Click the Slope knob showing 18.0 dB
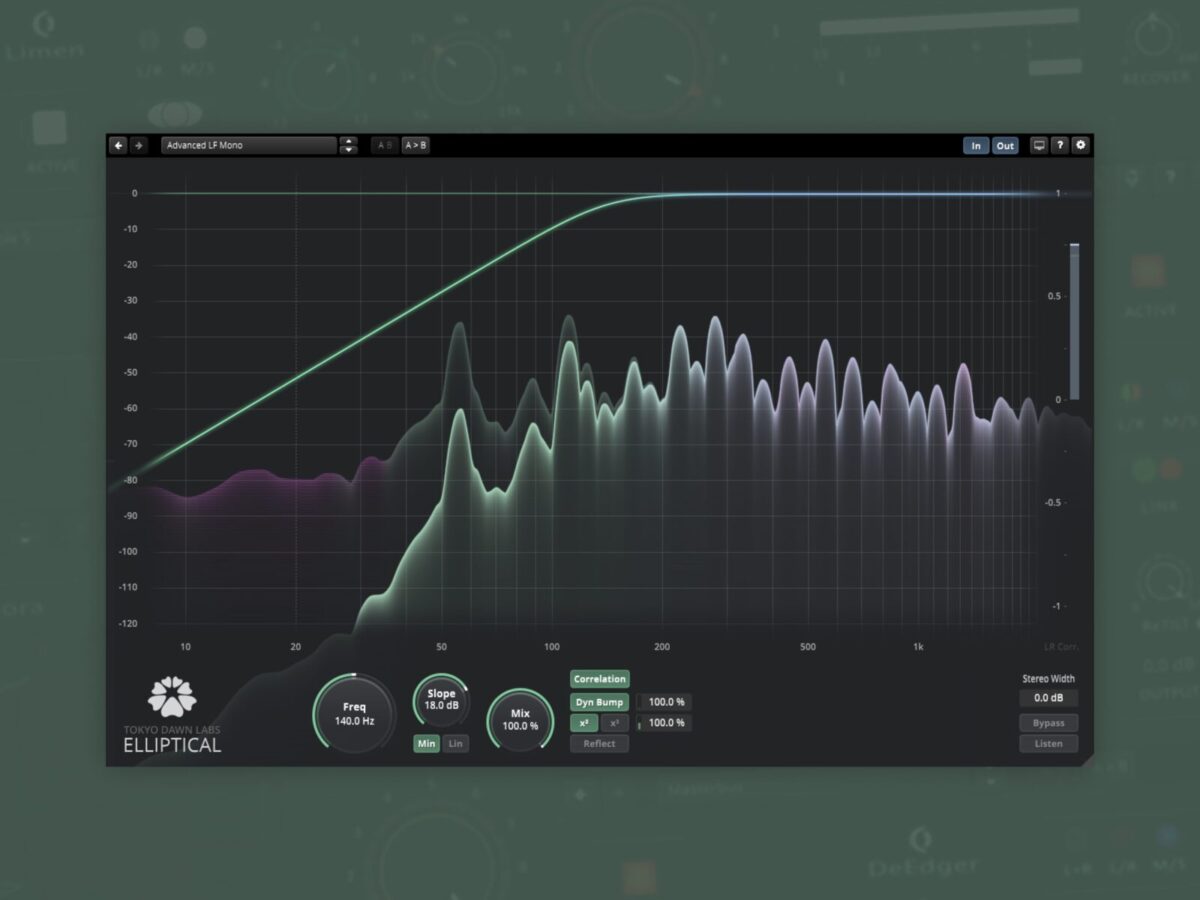This screenshot has height=900, width=1200. click(441, 700)
